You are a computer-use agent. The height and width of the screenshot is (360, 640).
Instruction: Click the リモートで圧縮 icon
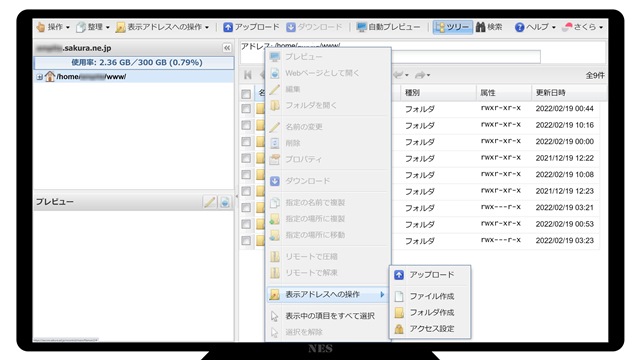click(275, 257)
